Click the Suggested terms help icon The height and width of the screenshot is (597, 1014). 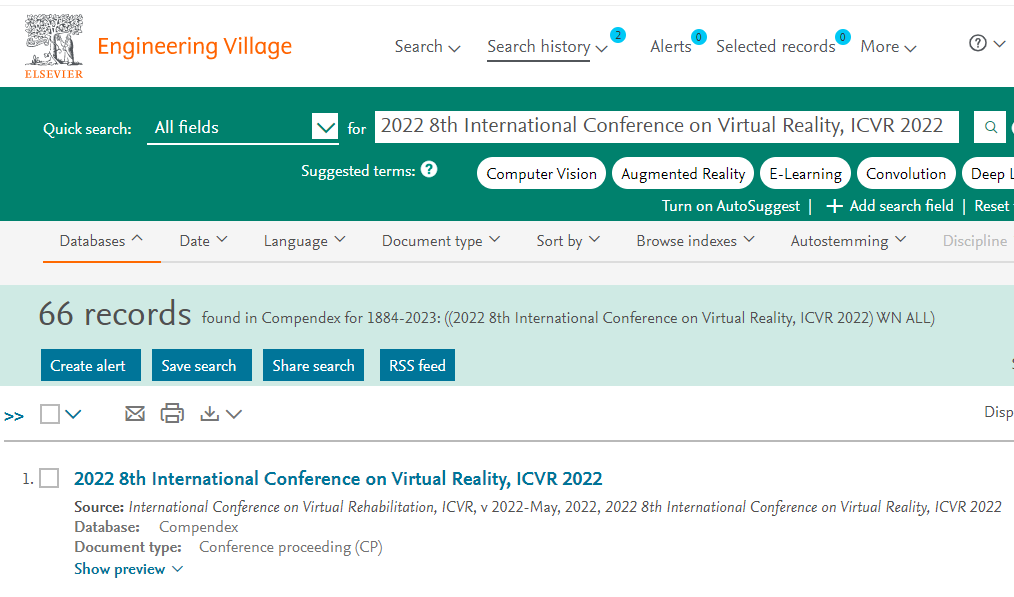point(429,169)
